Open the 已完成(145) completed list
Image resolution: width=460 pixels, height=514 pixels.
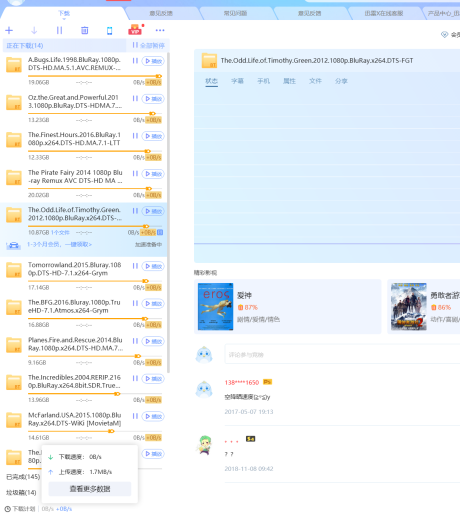point(23,477)
